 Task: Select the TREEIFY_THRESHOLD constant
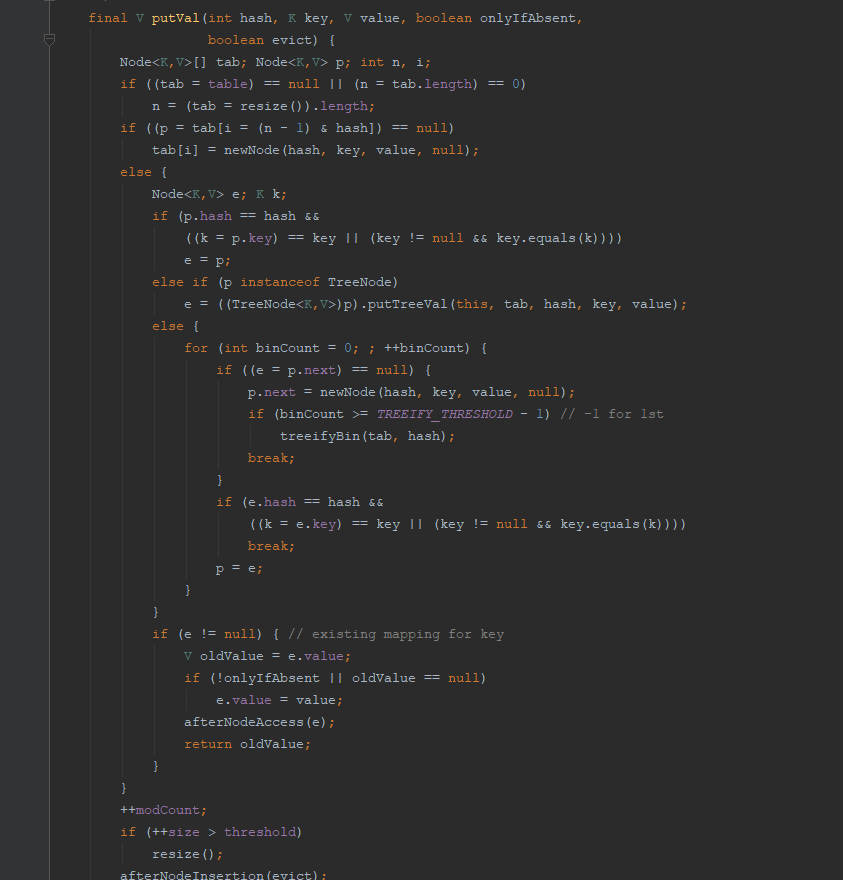[x=444, y=414]
